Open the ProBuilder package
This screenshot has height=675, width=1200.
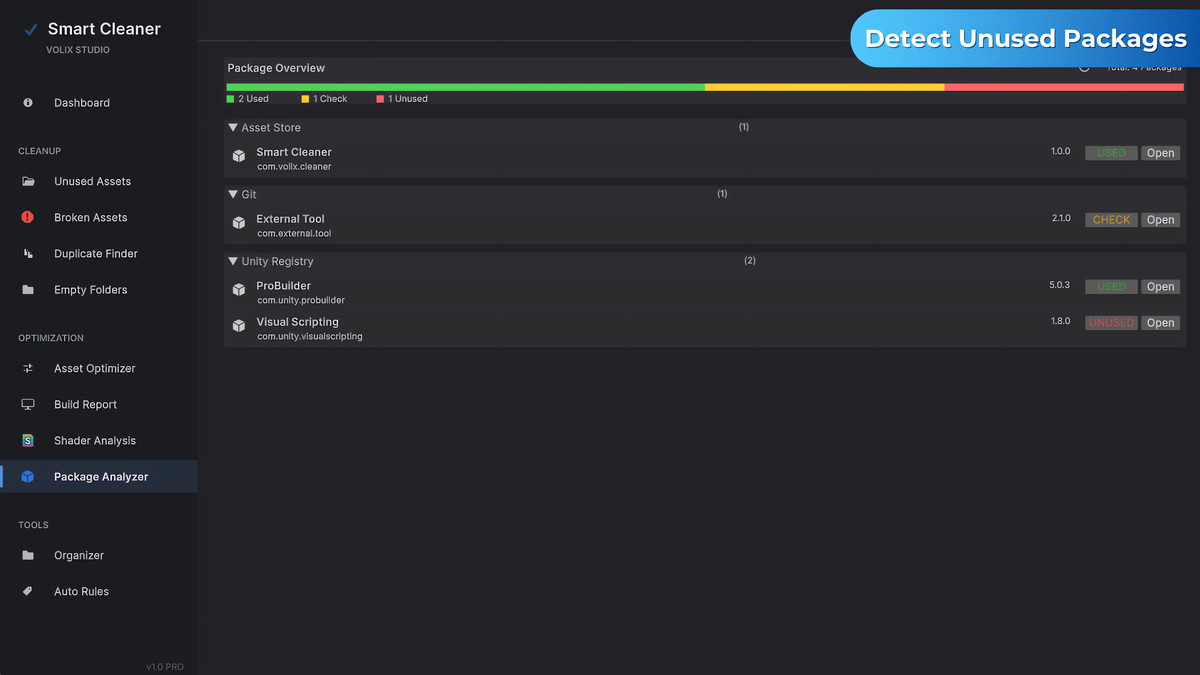(x=1160, y=286)
